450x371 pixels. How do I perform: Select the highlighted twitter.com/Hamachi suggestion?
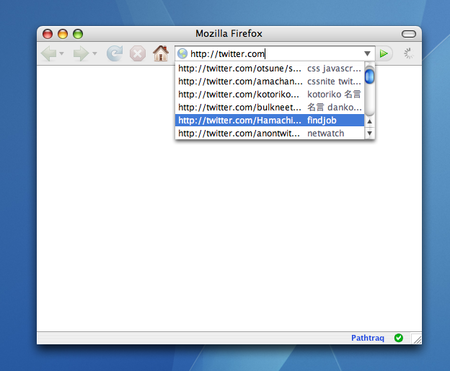tap(270, 120)
